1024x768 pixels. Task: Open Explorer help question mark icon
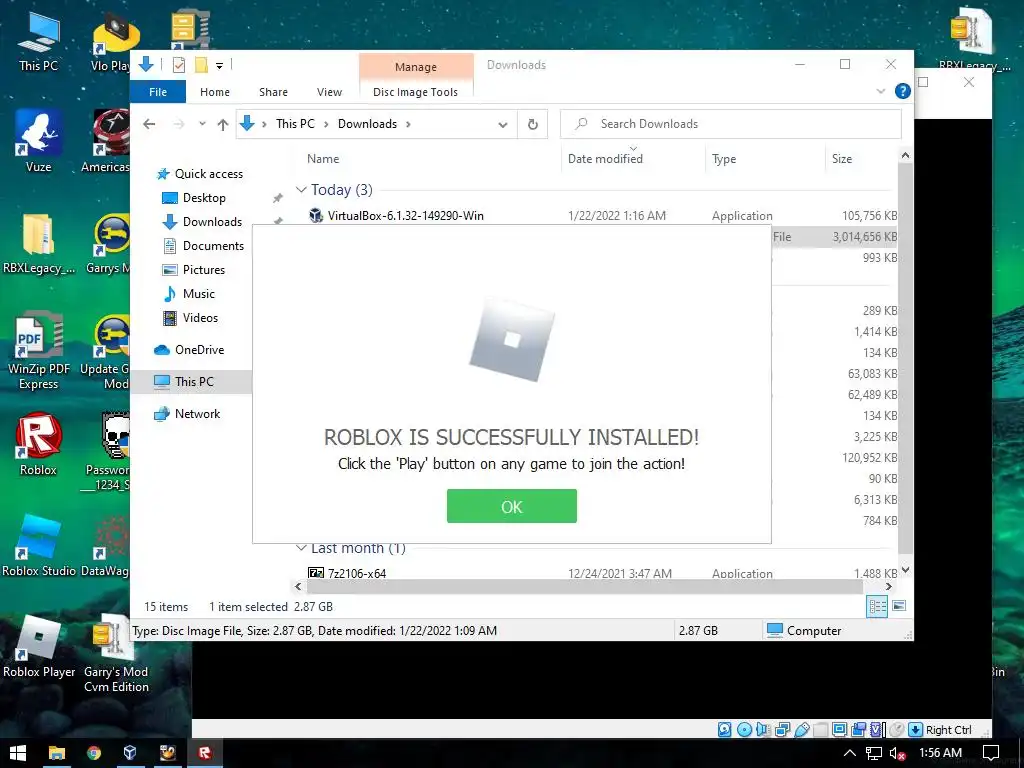(903, 91)
